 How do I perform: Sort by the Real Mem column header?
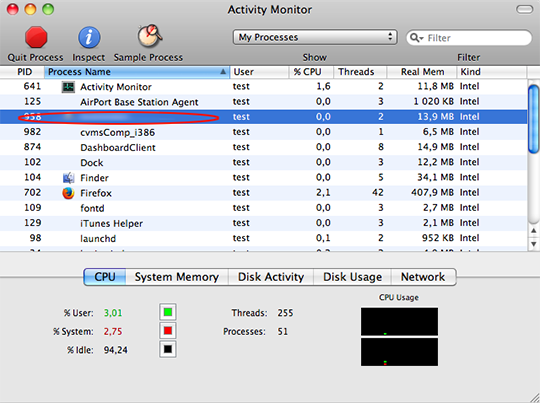click(x=422, y=72)
